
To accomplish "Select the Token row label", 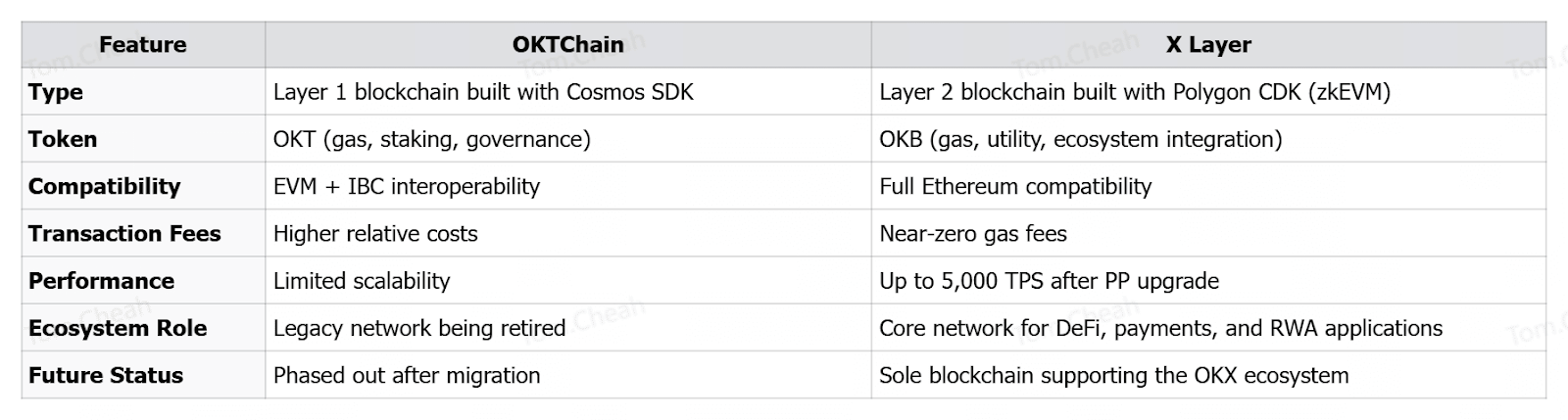I will [x=63, y=139].
